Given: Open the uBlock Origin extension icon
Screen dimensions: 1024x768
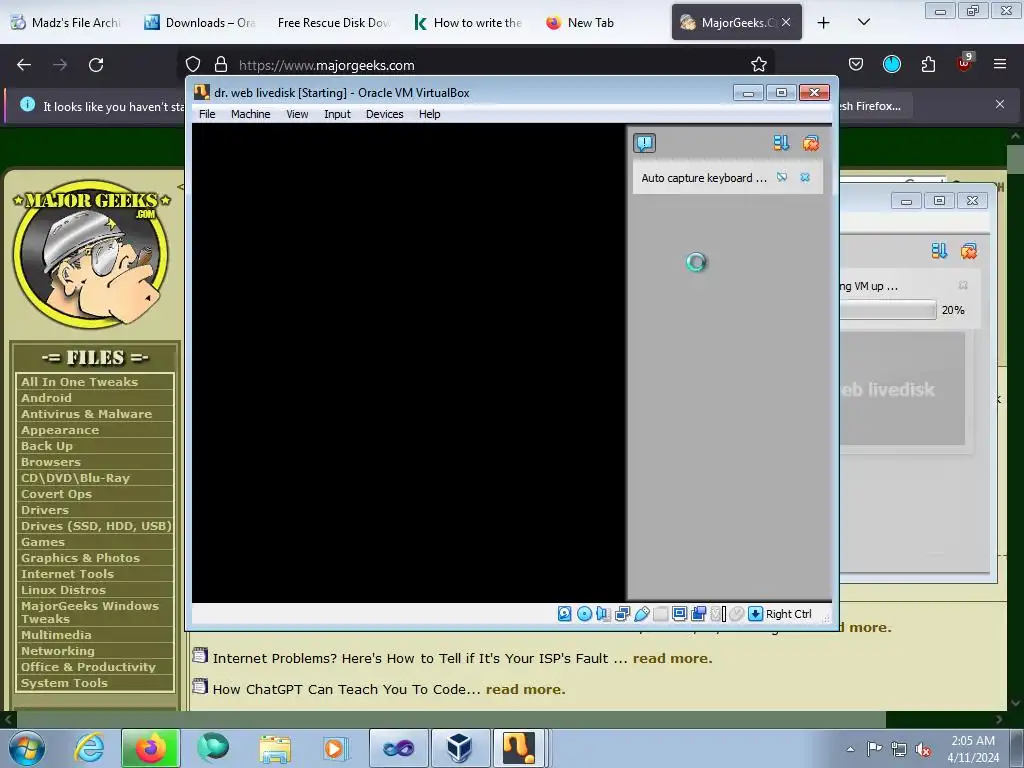Looking at the screenshot, I should pyautogui.click(x=964, y=63).
